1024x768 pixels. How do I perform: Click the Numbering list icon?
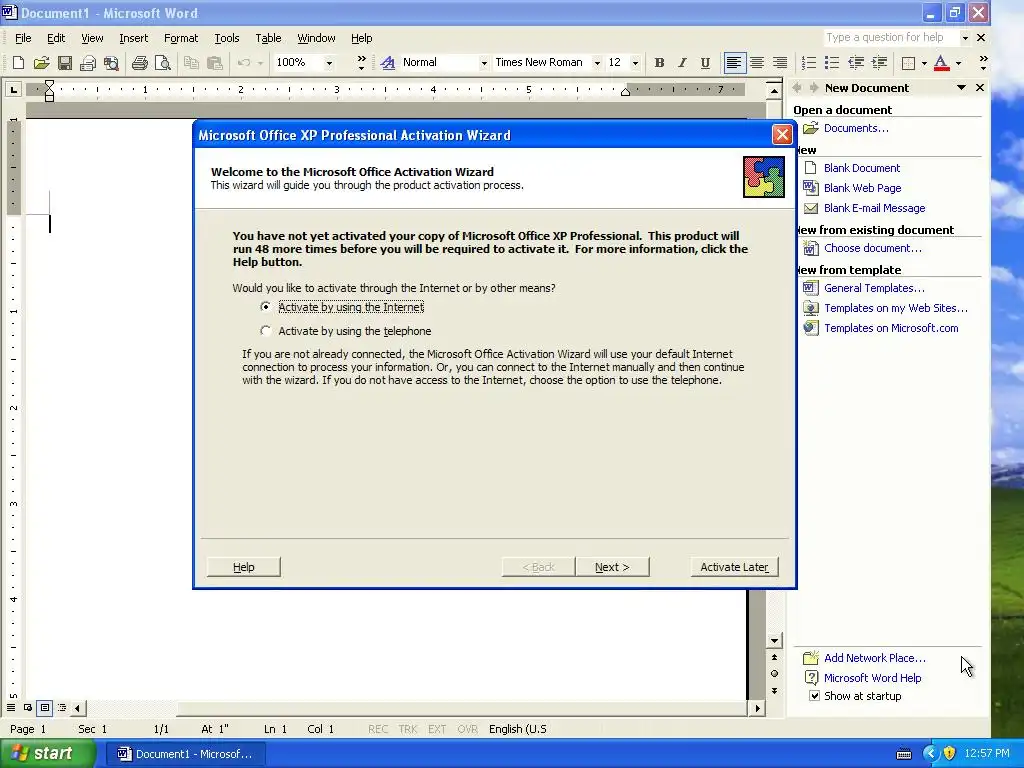[x=808, y=63]
